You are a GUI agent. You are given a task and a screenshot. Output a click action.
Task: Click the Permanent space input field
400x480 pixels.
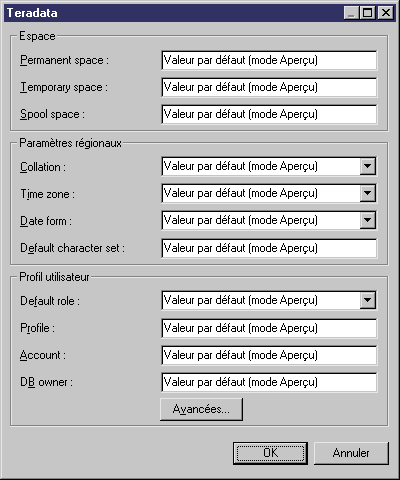pyautogui.click(x=269, y=60)
